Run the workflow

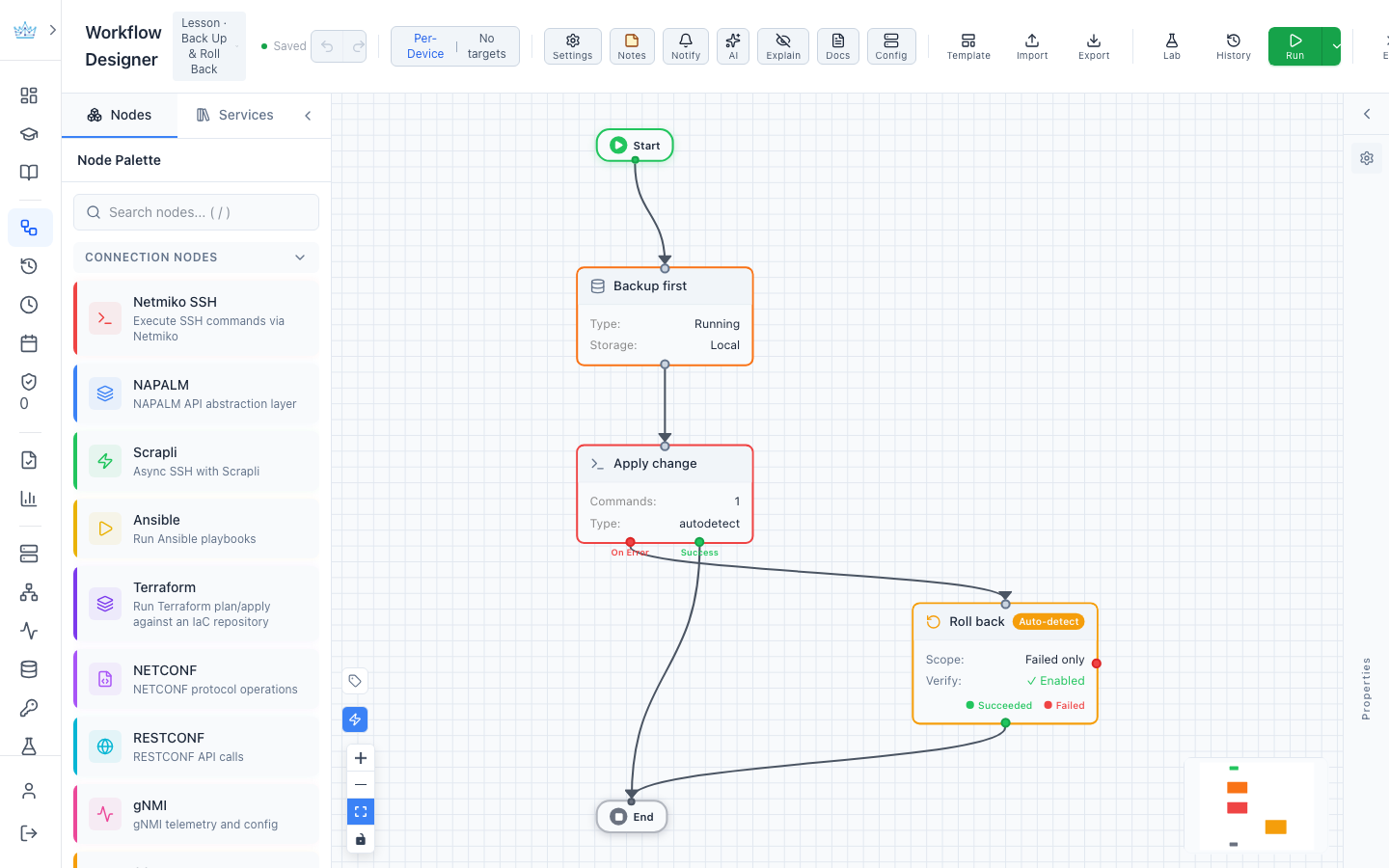tap(1295, 46)
